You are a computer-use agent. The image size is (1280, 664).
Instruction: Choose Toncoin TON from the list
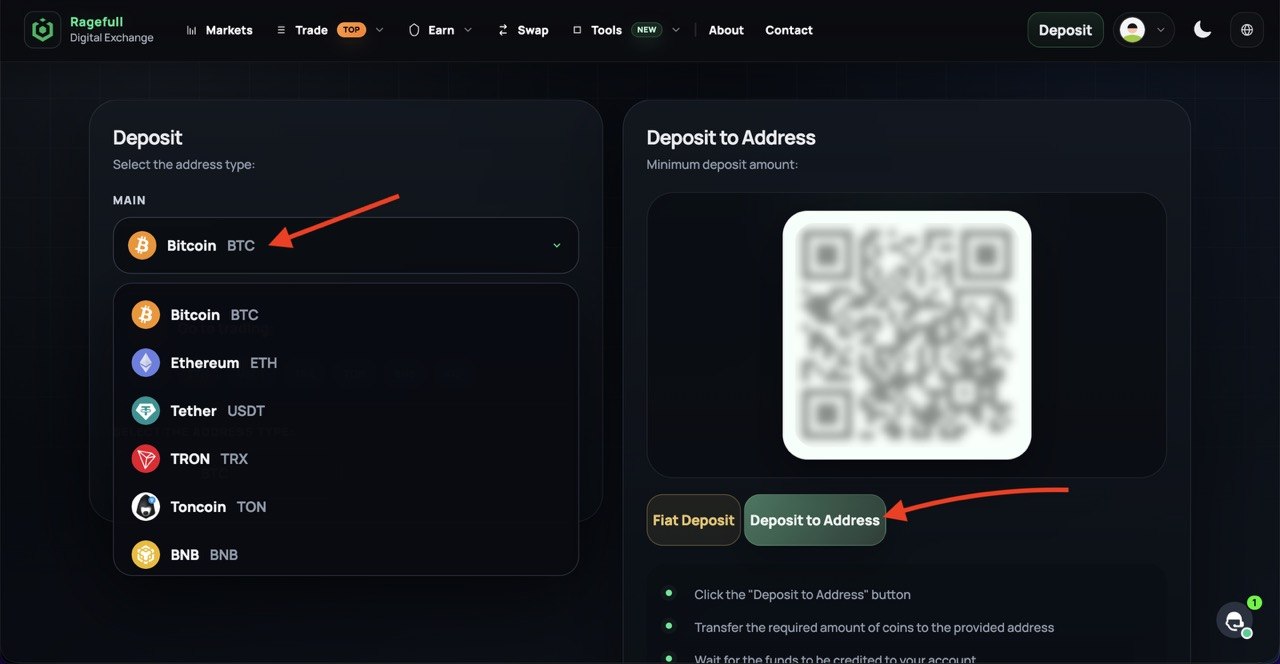pyautogui.click(x=346, y=507)
